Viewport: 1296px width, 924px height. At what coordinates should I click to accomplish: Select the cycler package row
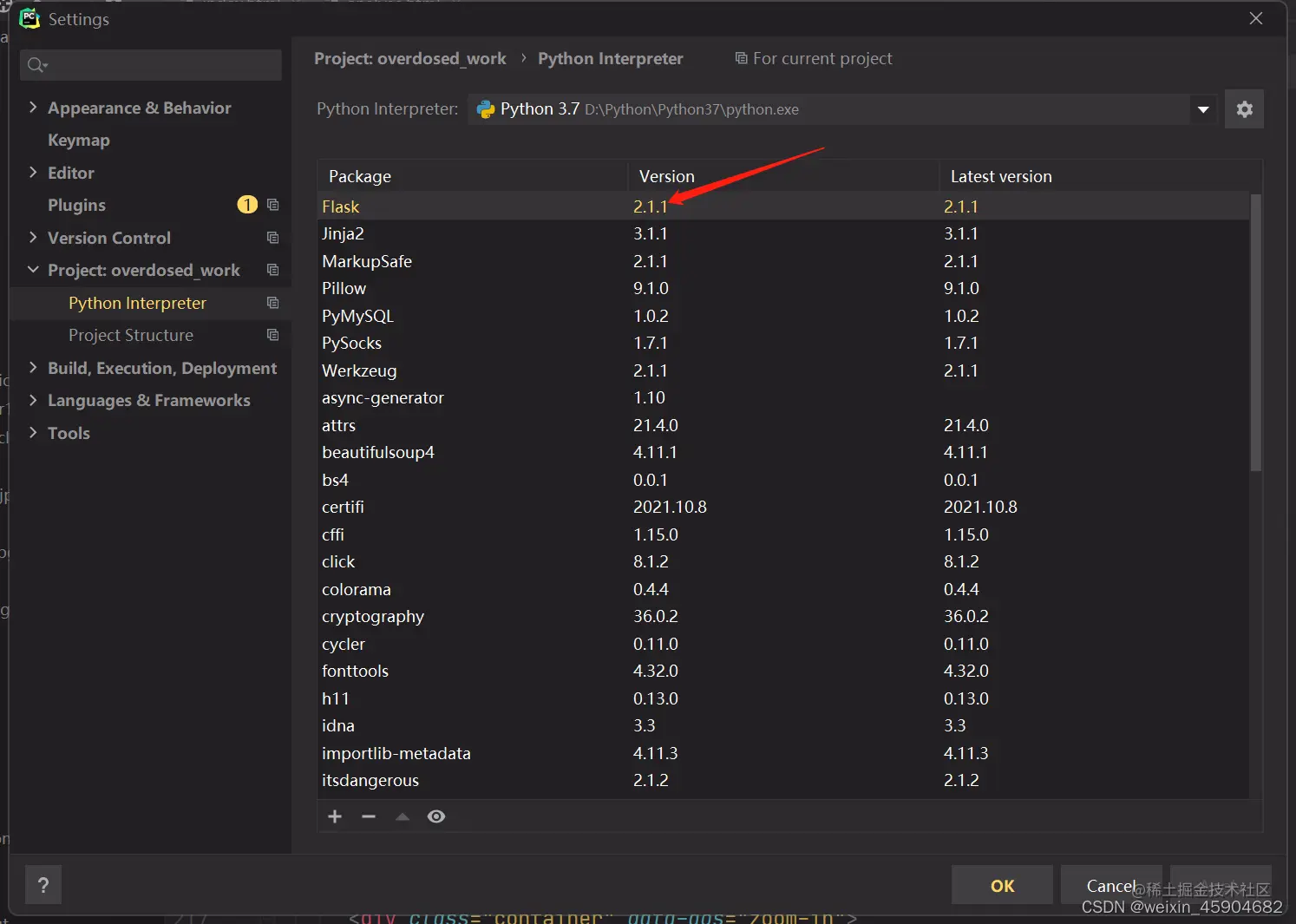click(x=783, y=644)
